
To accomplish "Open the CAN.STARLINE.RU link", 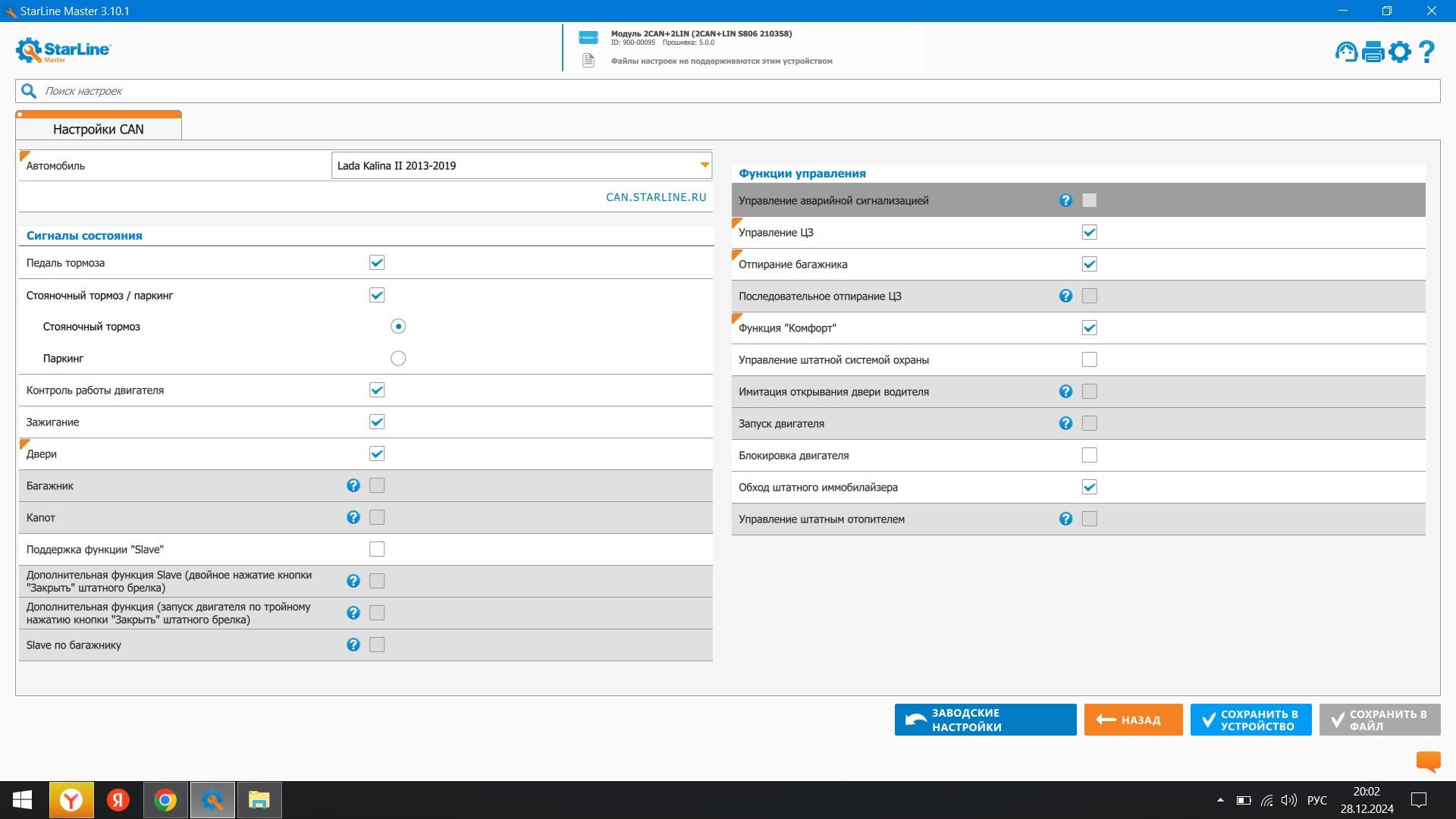I will click(x=656, y=197).
